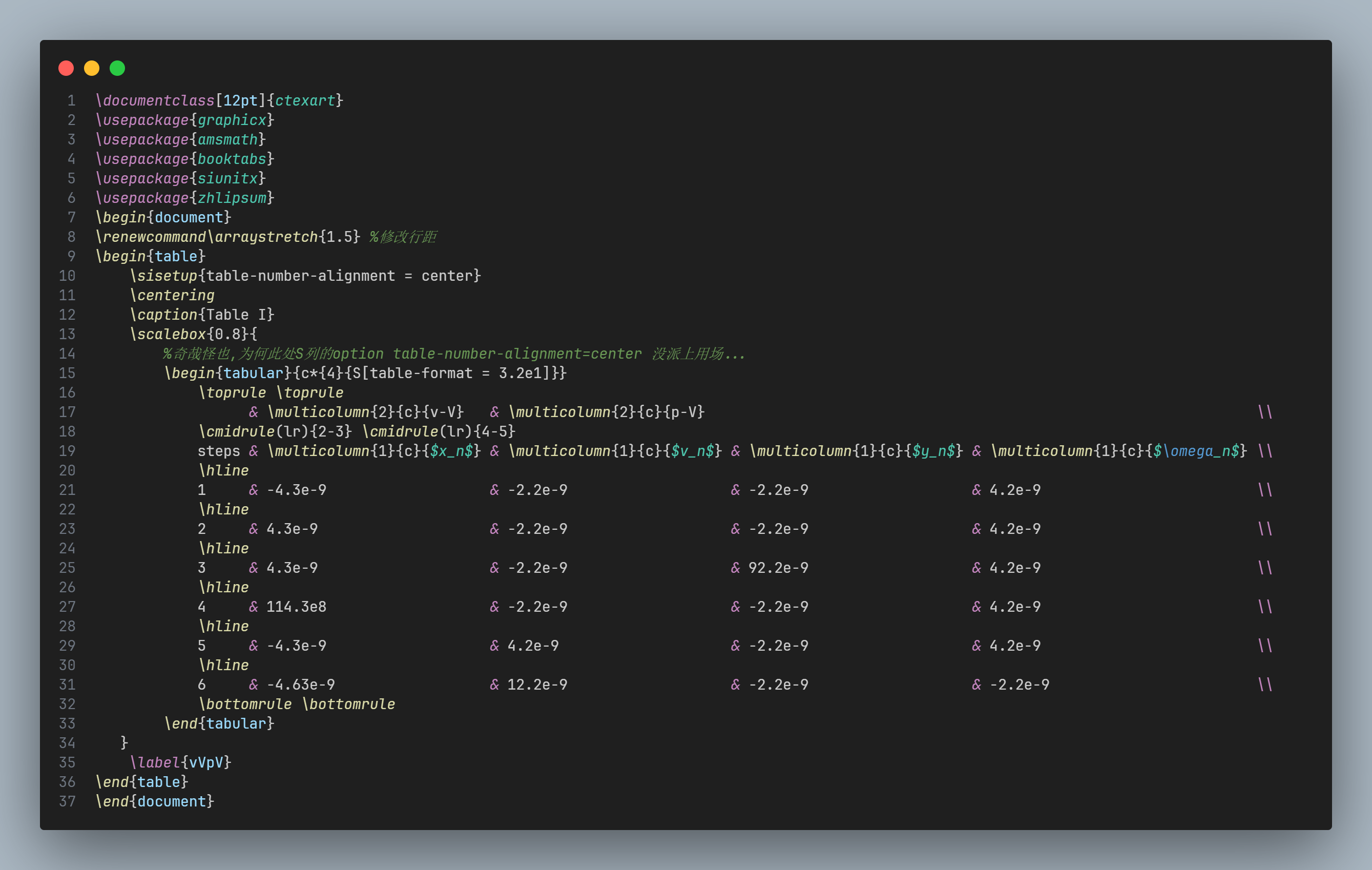Click line number 19 in the gutter
The width and height of the screenshot is (1372, 870).
67,451
